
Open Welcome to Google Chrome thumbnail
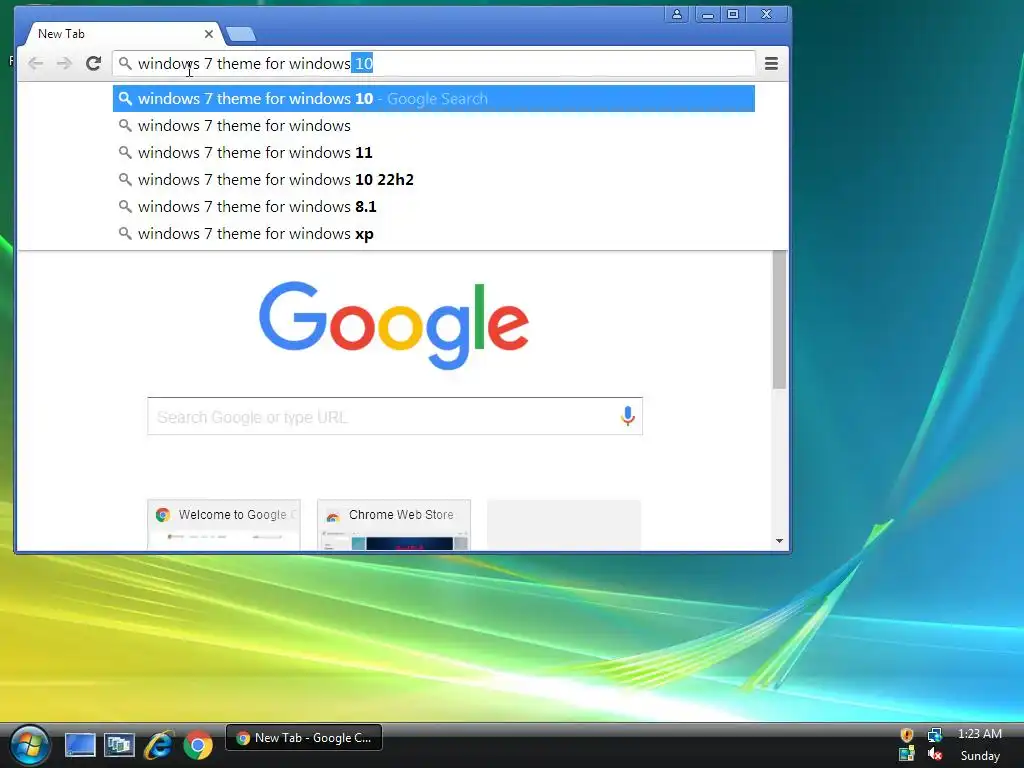[x=224, y=525]
